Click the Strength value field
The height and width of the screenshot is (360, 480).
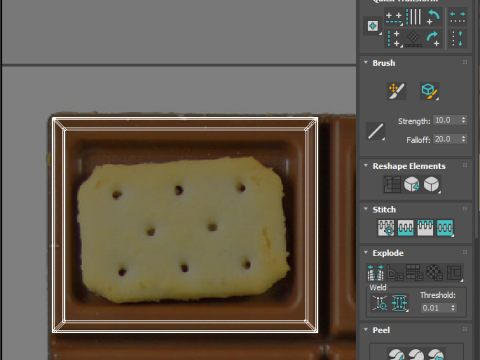point(447,120)
